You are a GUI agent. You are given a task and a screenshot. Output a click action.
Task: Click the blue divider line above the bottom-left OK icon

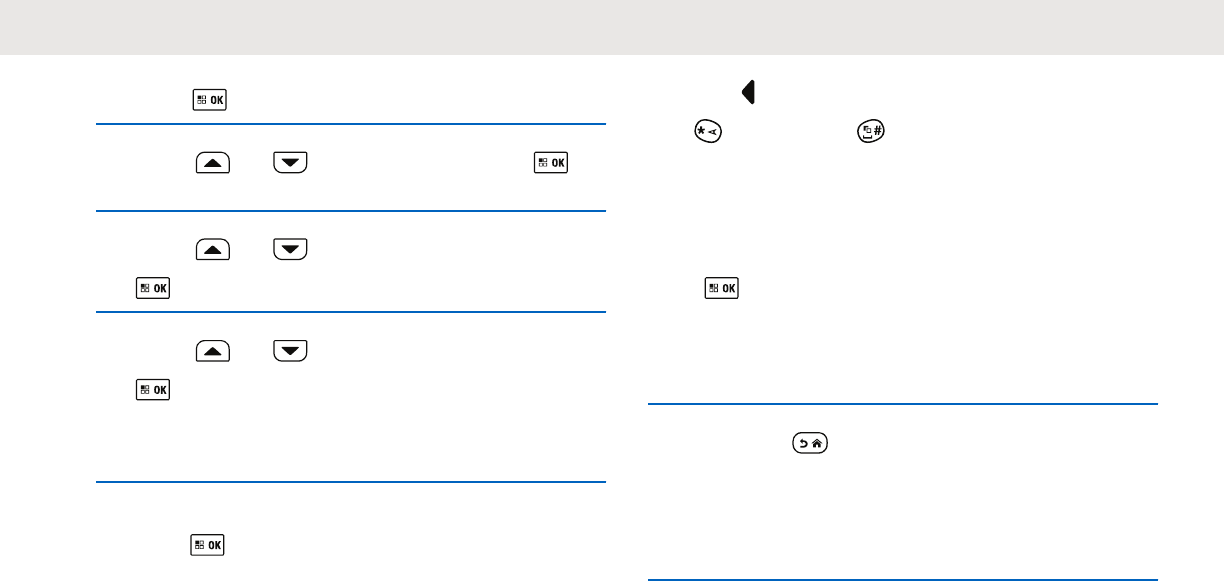[x=351, y=482]
